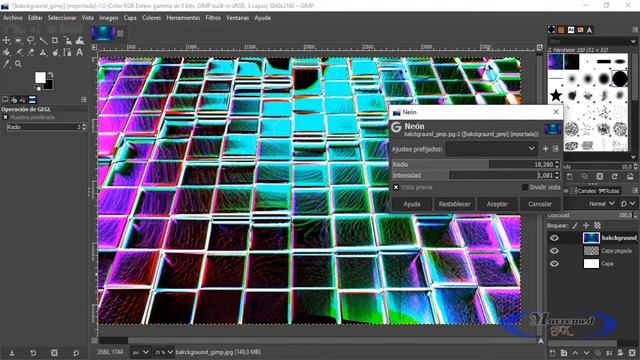Viewport: 640px width, 360px height.
Task: Open the Device Status tab icon
Action: point(14,100)
